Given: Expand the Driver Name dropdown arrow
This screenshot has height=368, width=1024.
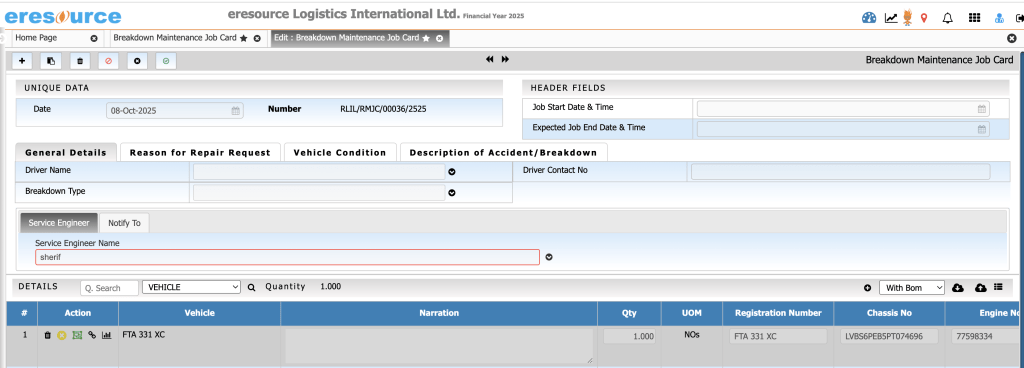Looking at the screenshot, I should tap(451, 173).
